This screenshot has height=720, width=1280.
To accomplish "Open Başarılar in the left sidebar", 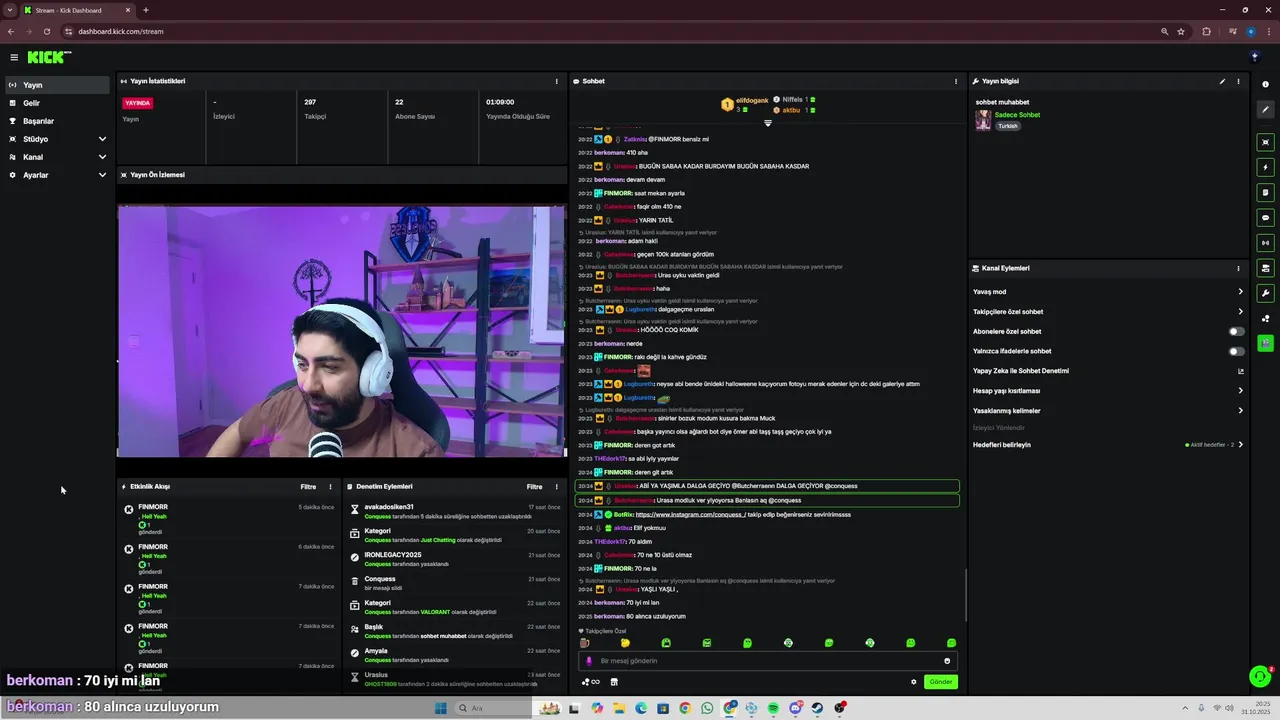I will click(x=56, y=121).
